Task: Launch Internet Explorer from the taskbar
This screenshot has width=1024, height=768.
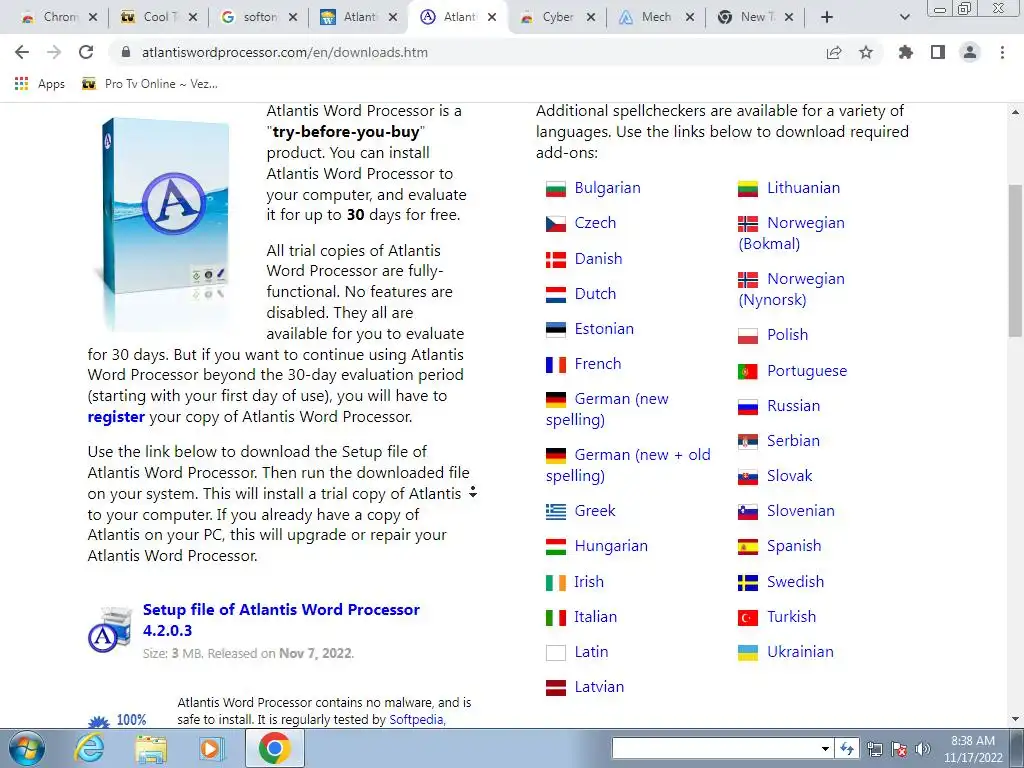Action: pyautogui.click(x=89, y=748)
